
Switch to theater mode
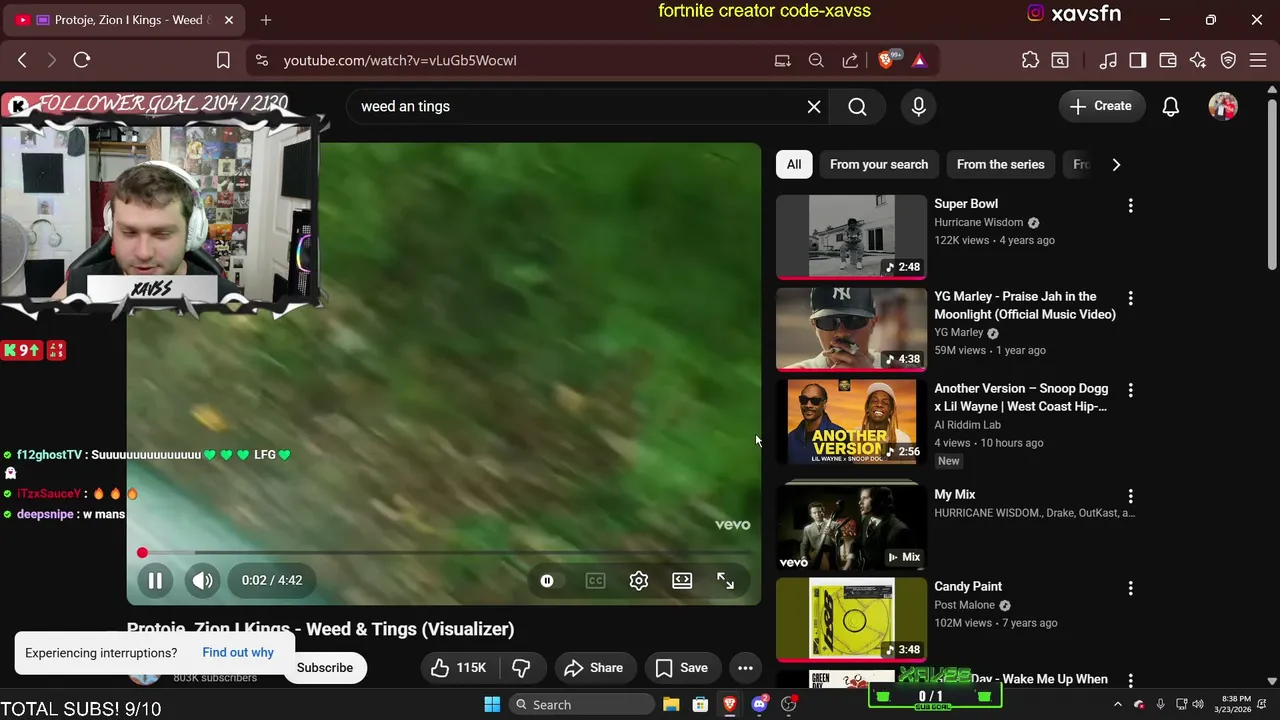[x=682, y=581]
